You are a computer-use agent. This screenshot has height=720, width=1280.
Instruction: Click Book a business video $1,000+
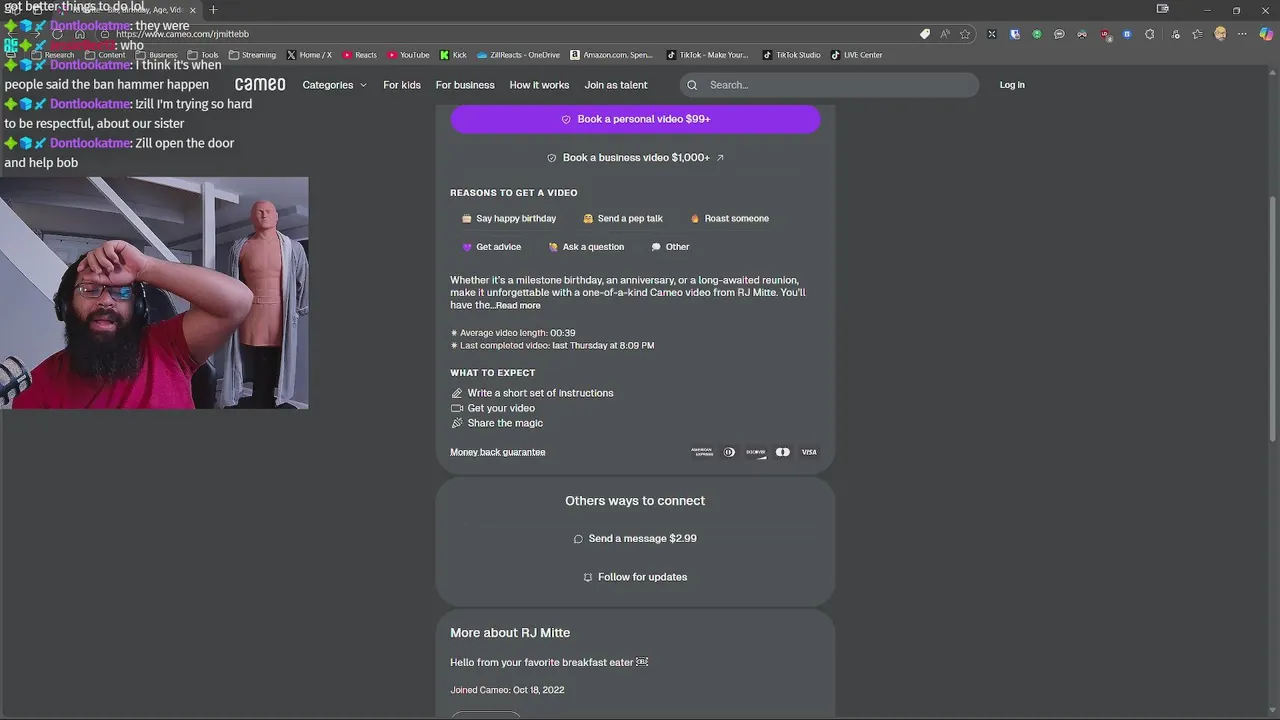[635, 157]
